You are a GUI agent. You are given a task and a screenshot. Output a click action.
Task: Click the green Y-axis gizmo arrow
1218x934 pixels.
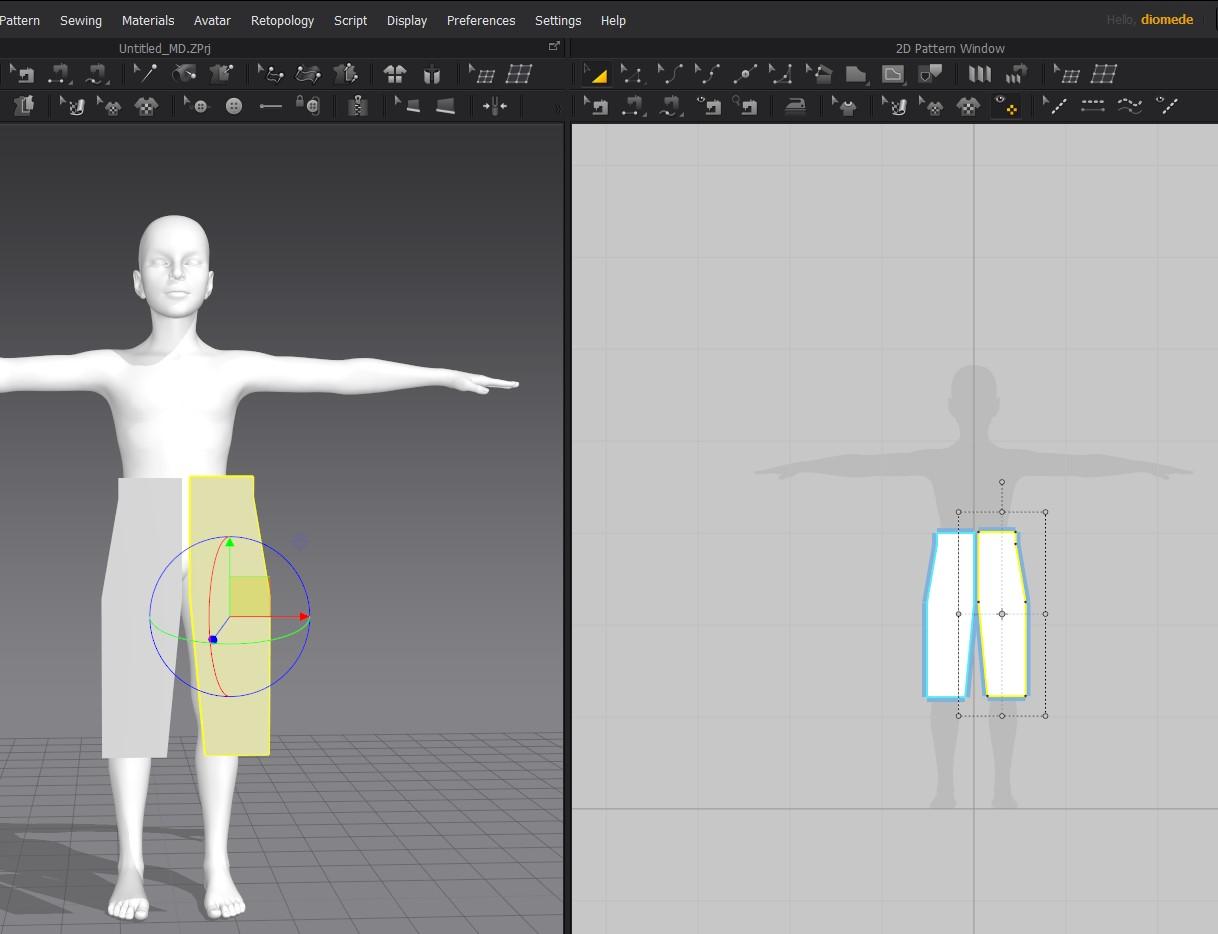[x=229, y=543]
